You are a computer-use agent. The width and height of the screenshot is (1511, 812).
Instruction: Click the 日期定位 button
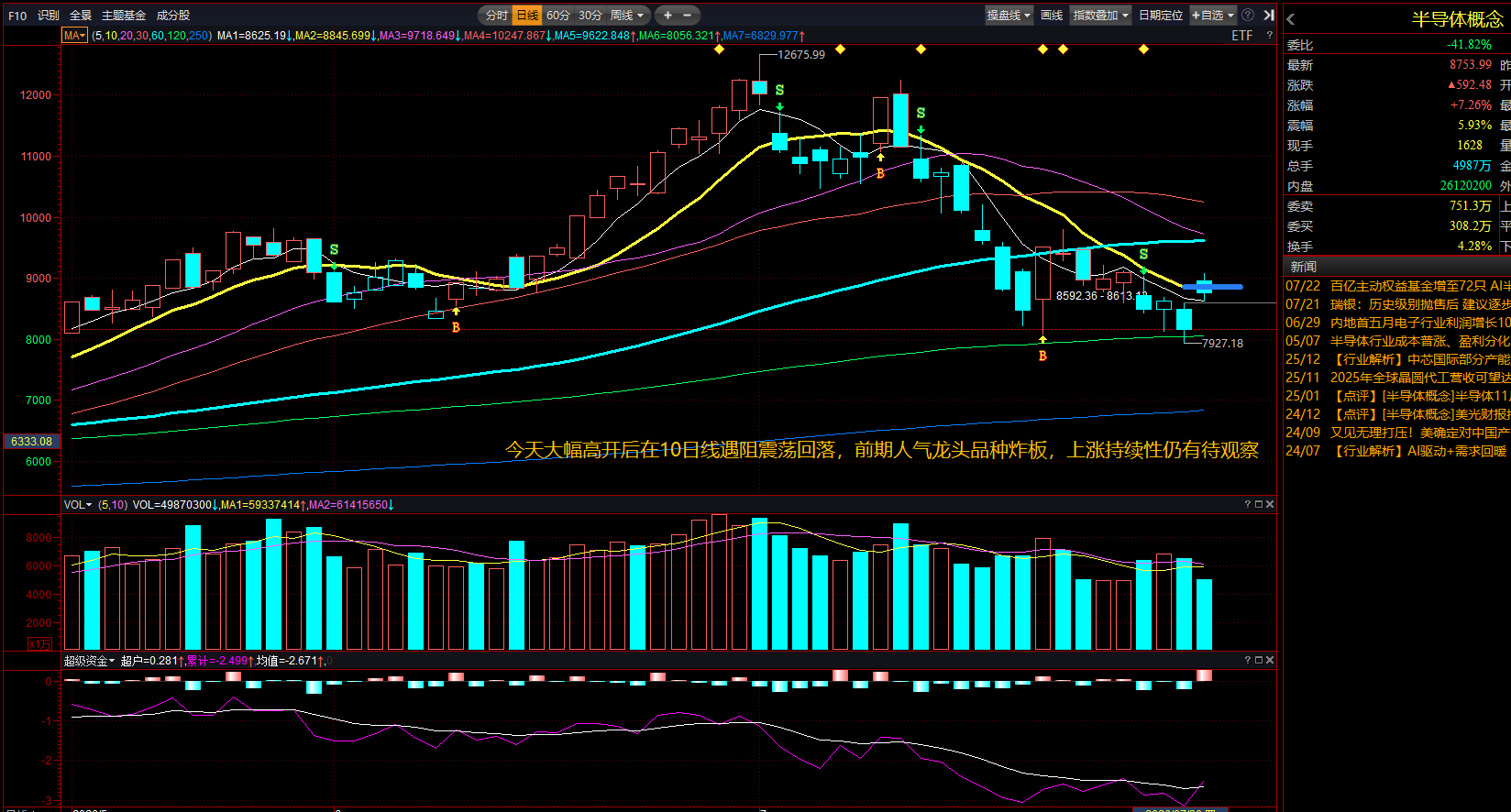coord(1161,15)
